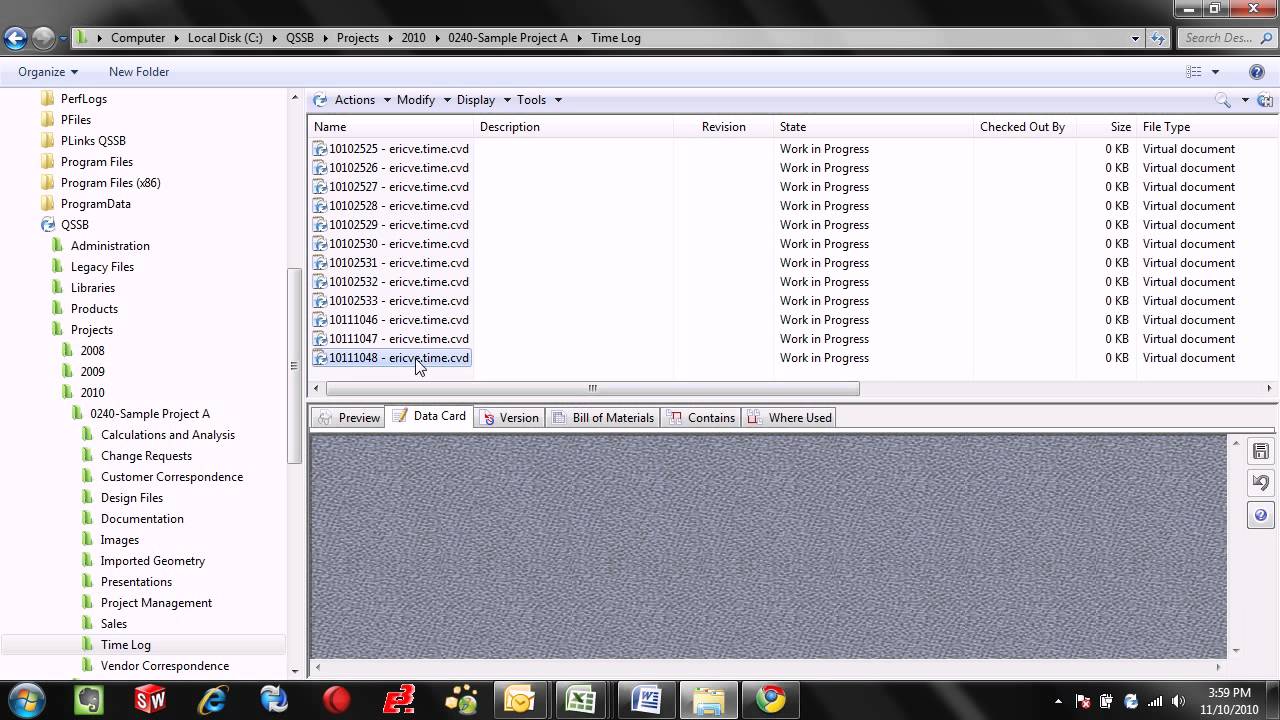Click file icon of 10111046 - ericve.time.cvd
Viewport: 1280px width, 720px height.
(x=320, y=320)
